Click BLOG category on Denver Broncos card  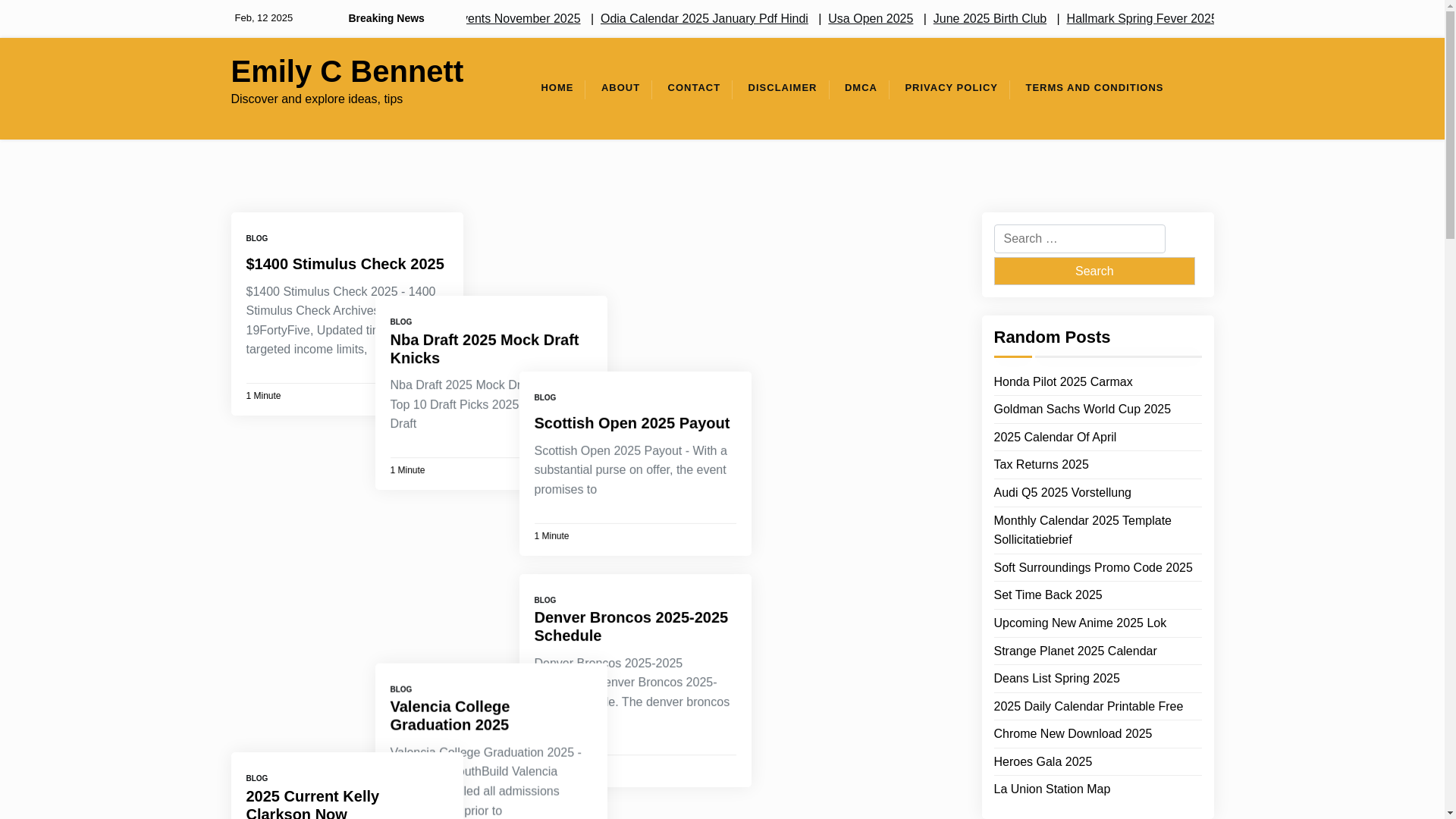tap(544, 601)
